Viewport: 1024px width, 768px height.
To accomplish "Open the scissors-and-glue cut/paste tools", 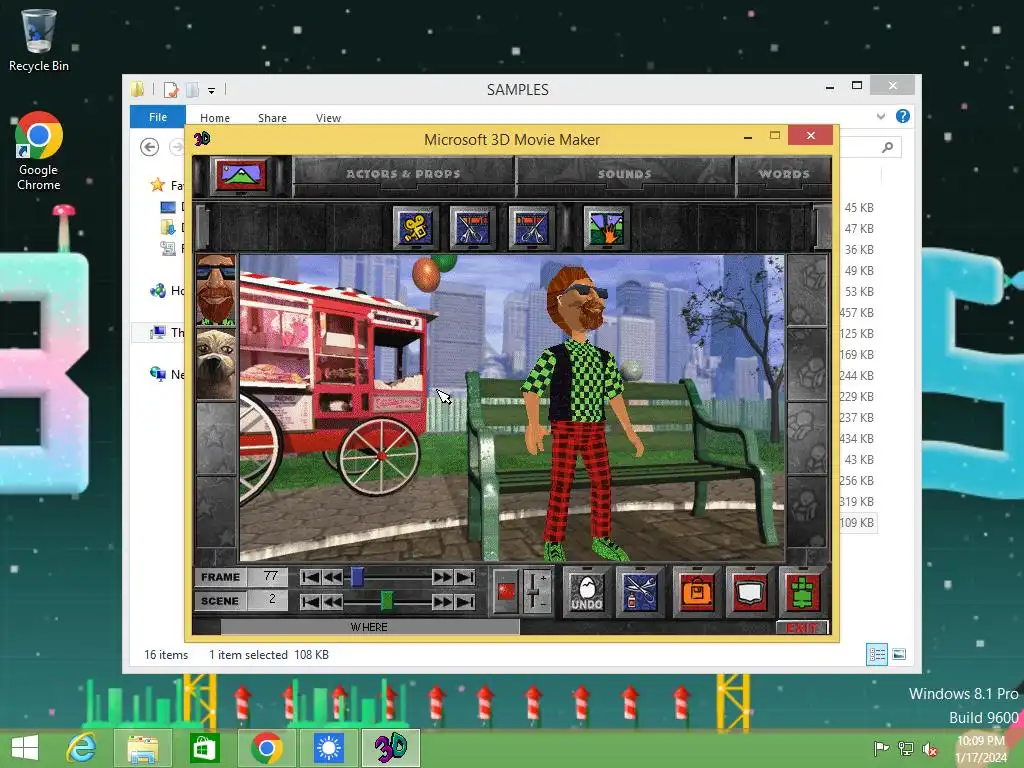I will (640, 592).
